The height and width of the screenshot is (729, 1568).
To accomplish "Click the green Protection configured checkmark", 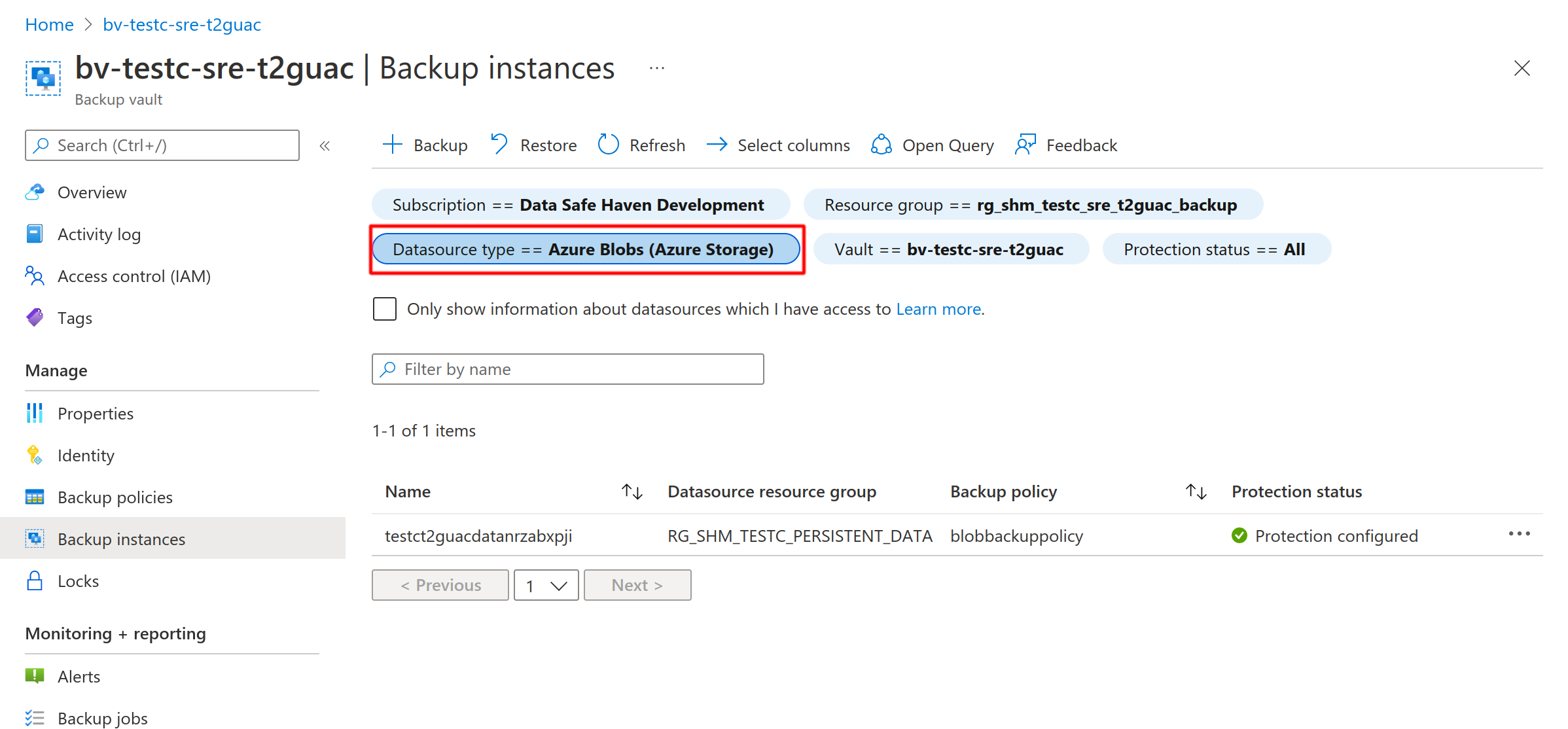I will click(1239, 535).
